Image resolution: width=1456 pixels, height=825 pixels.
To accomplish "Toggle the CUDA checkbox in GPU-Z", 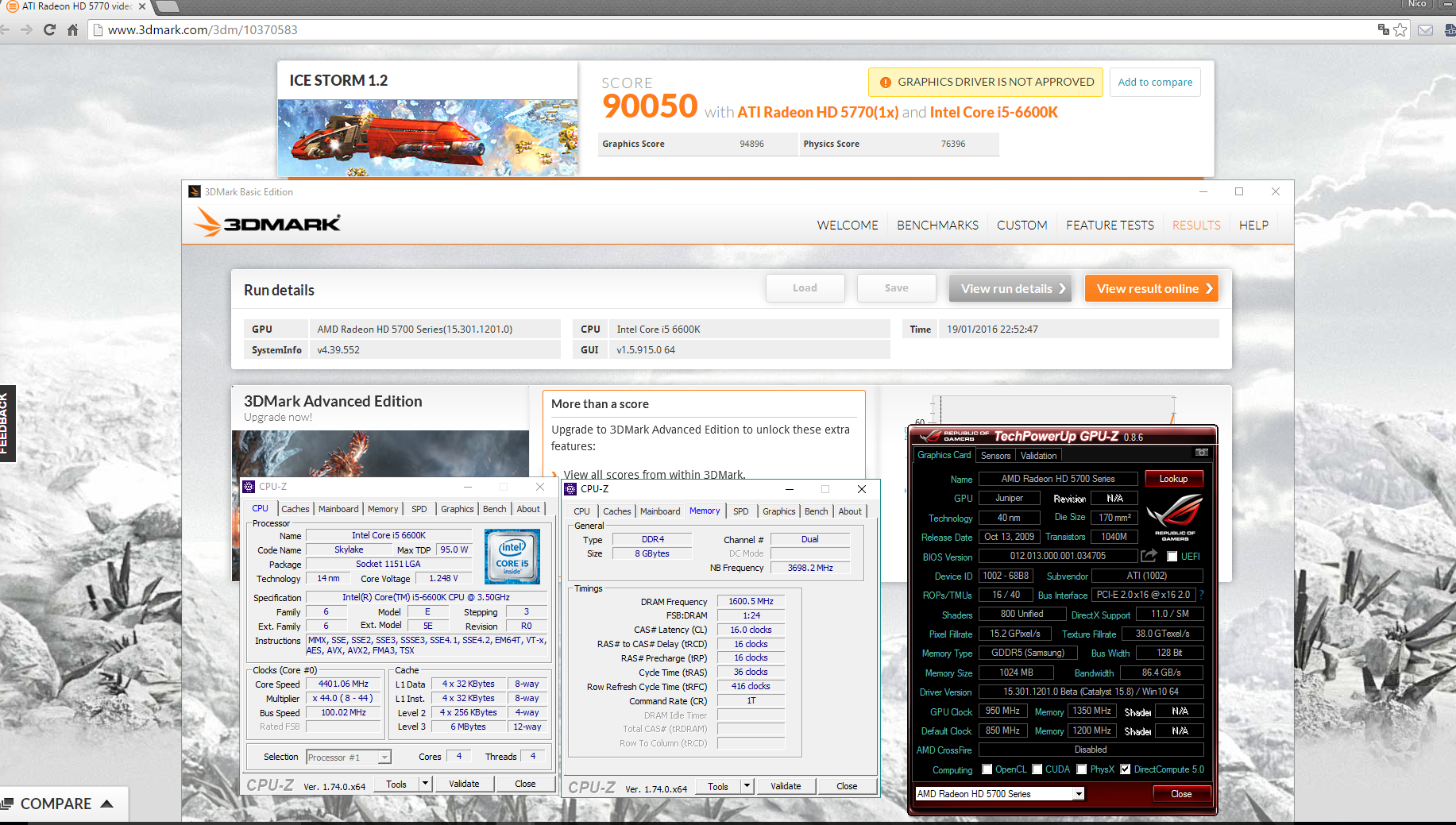I will pos(1037,769).
